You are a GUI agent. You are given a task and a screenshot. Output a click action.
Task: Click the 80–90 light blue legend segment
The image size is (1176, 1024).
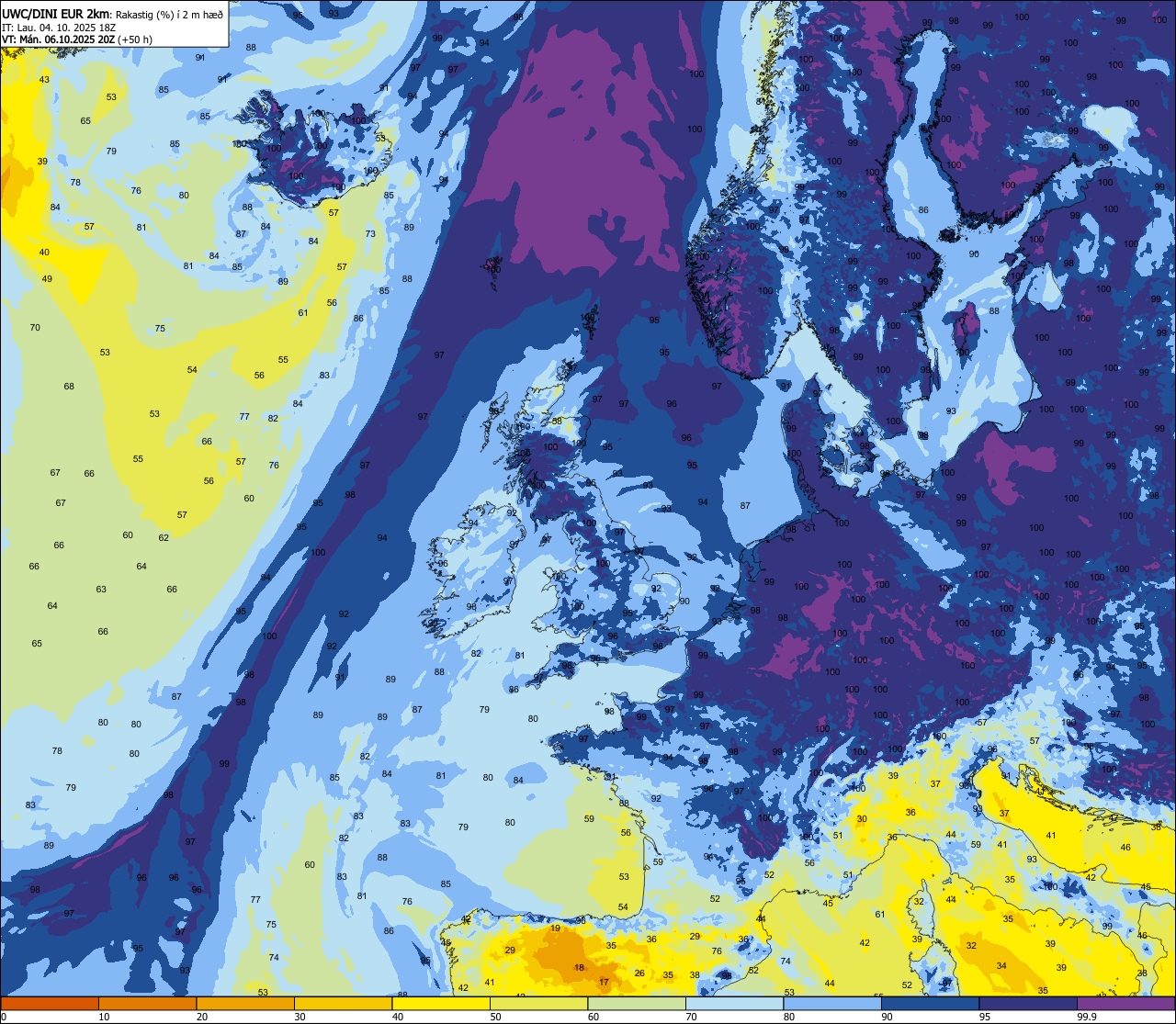832,1003
